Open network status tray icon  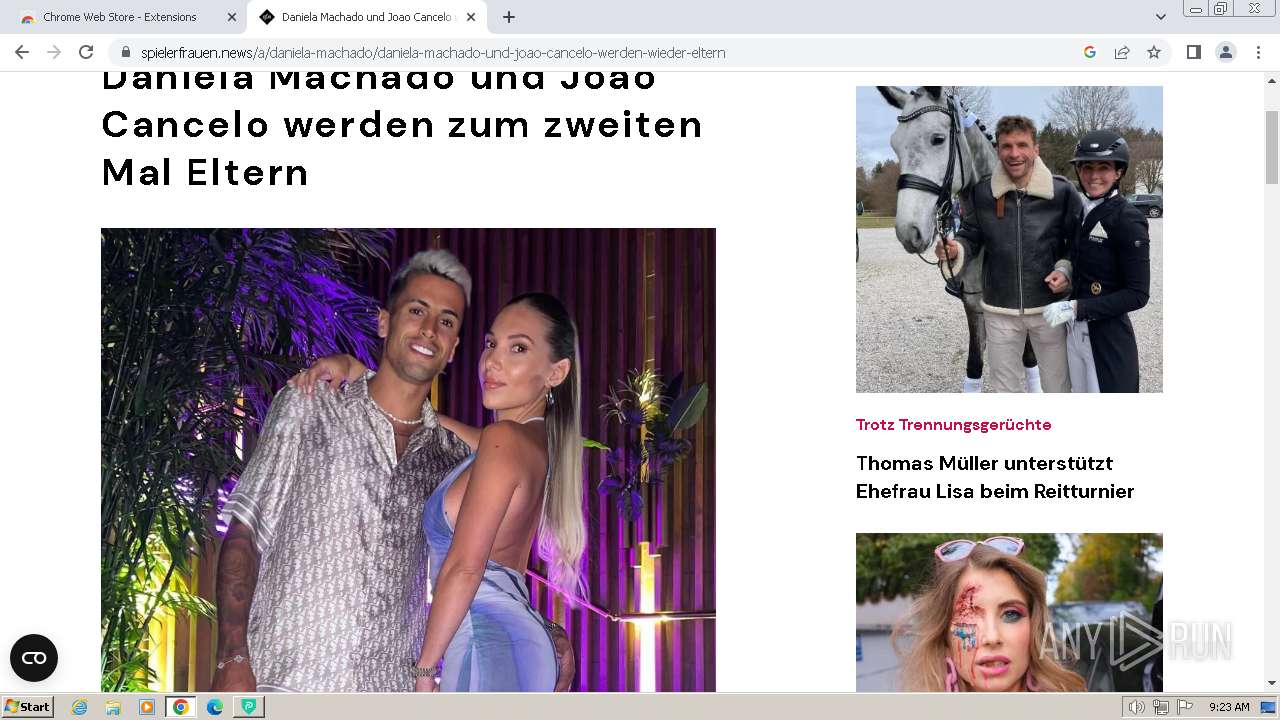(1161, 707)
